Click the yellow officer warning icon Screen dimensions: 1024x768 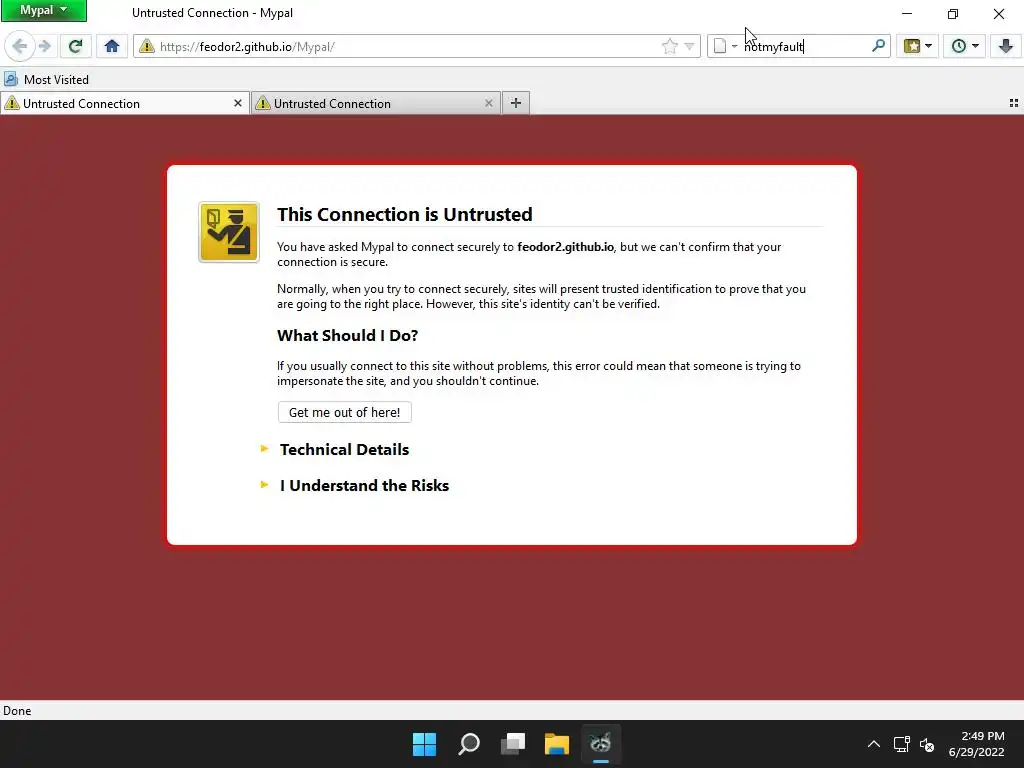[229, 232]
